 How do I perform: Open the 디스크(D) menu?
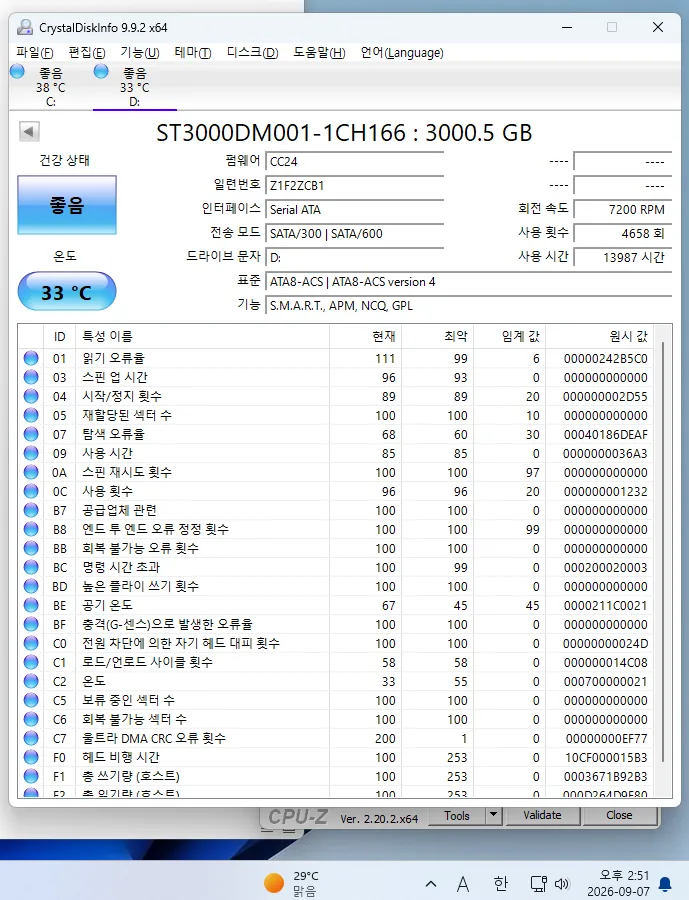[252, 53]
